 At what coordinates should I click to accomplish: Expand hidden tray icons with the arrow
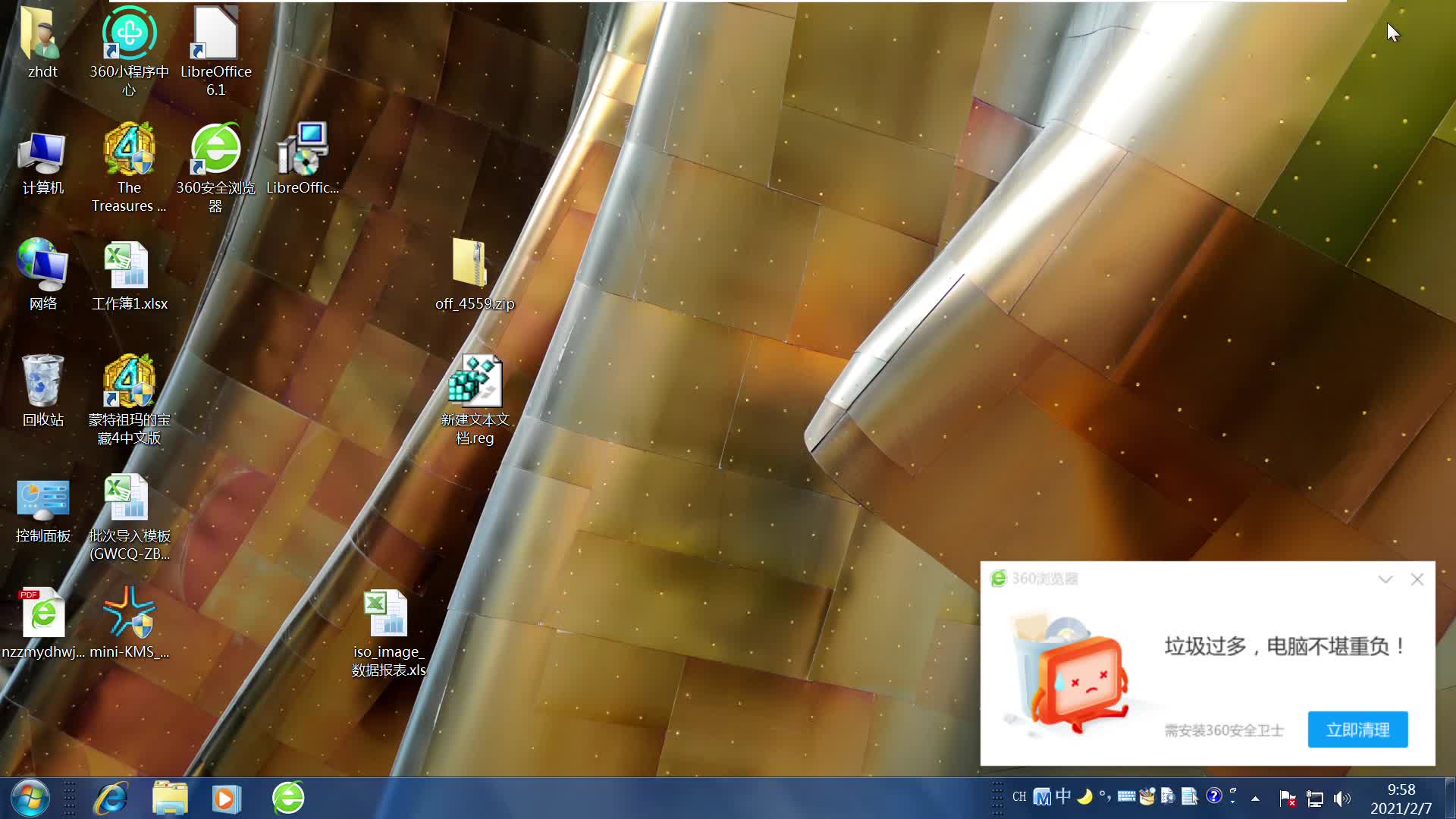tap(1255, 799)
